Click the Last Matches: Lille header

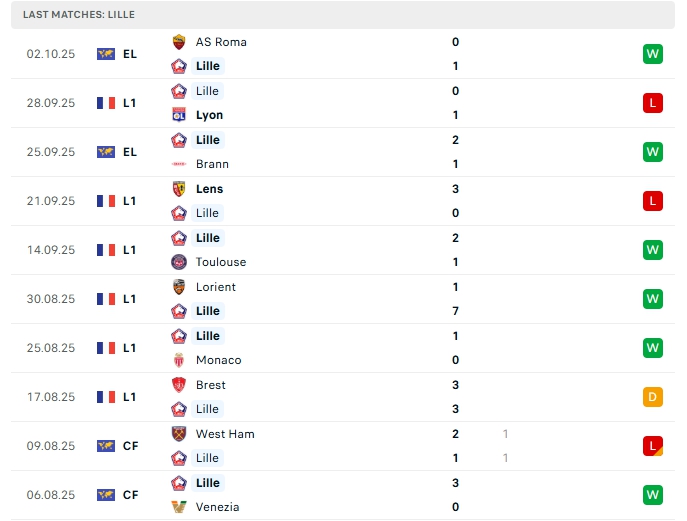79,15
